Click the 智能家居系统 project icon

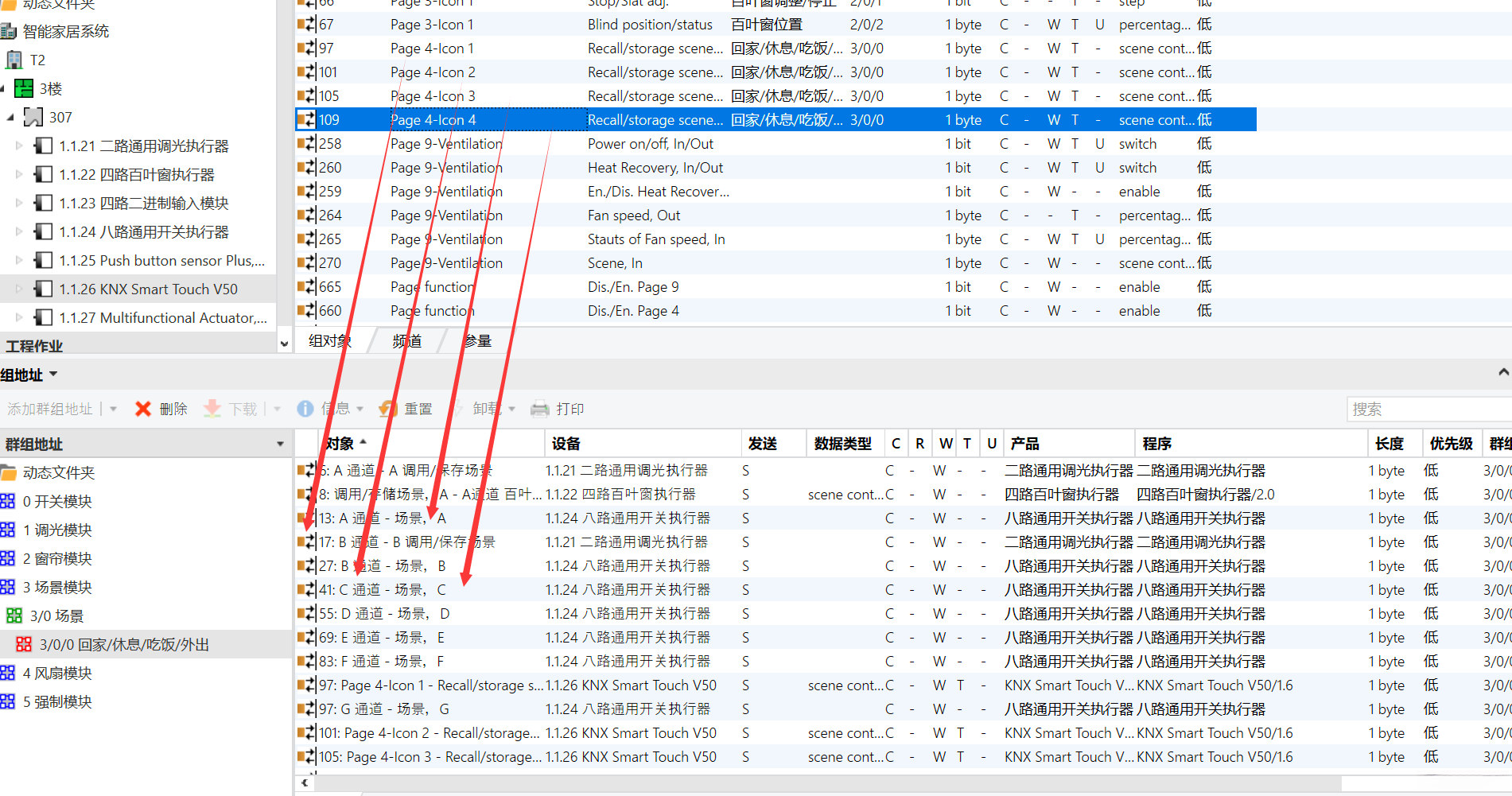click(x=9, y=32)
